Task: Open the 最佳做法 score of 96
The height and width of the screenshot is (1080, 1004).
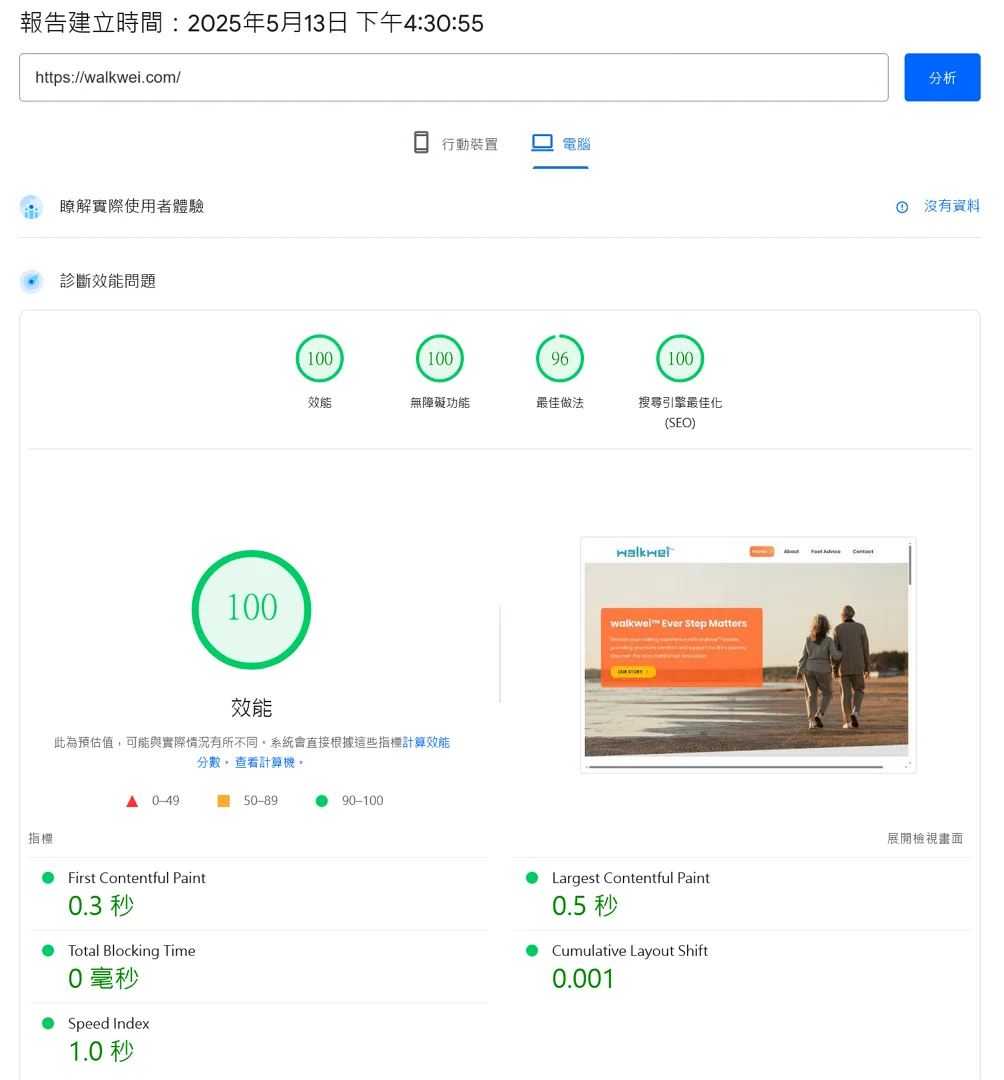Action: click(559, 358)
